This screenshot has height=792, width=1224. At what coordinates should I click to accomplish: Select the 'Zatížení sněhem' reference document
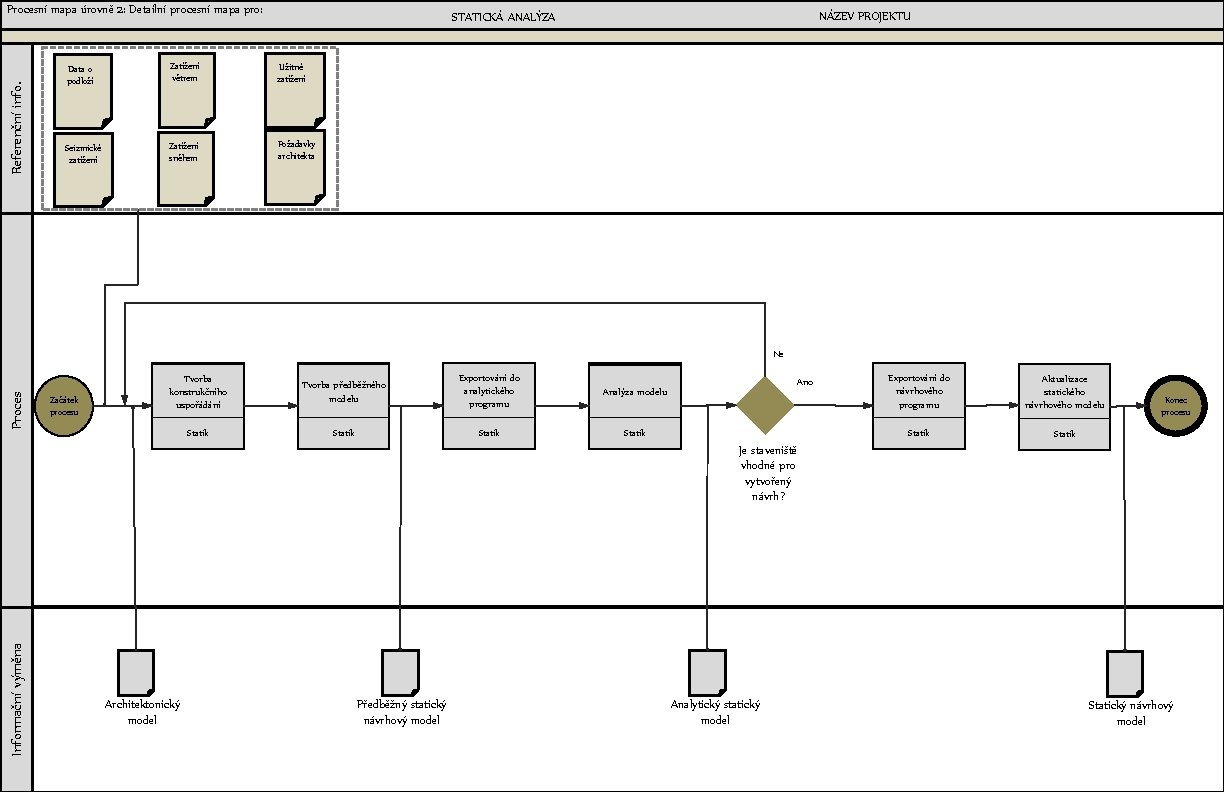point(186,169)
